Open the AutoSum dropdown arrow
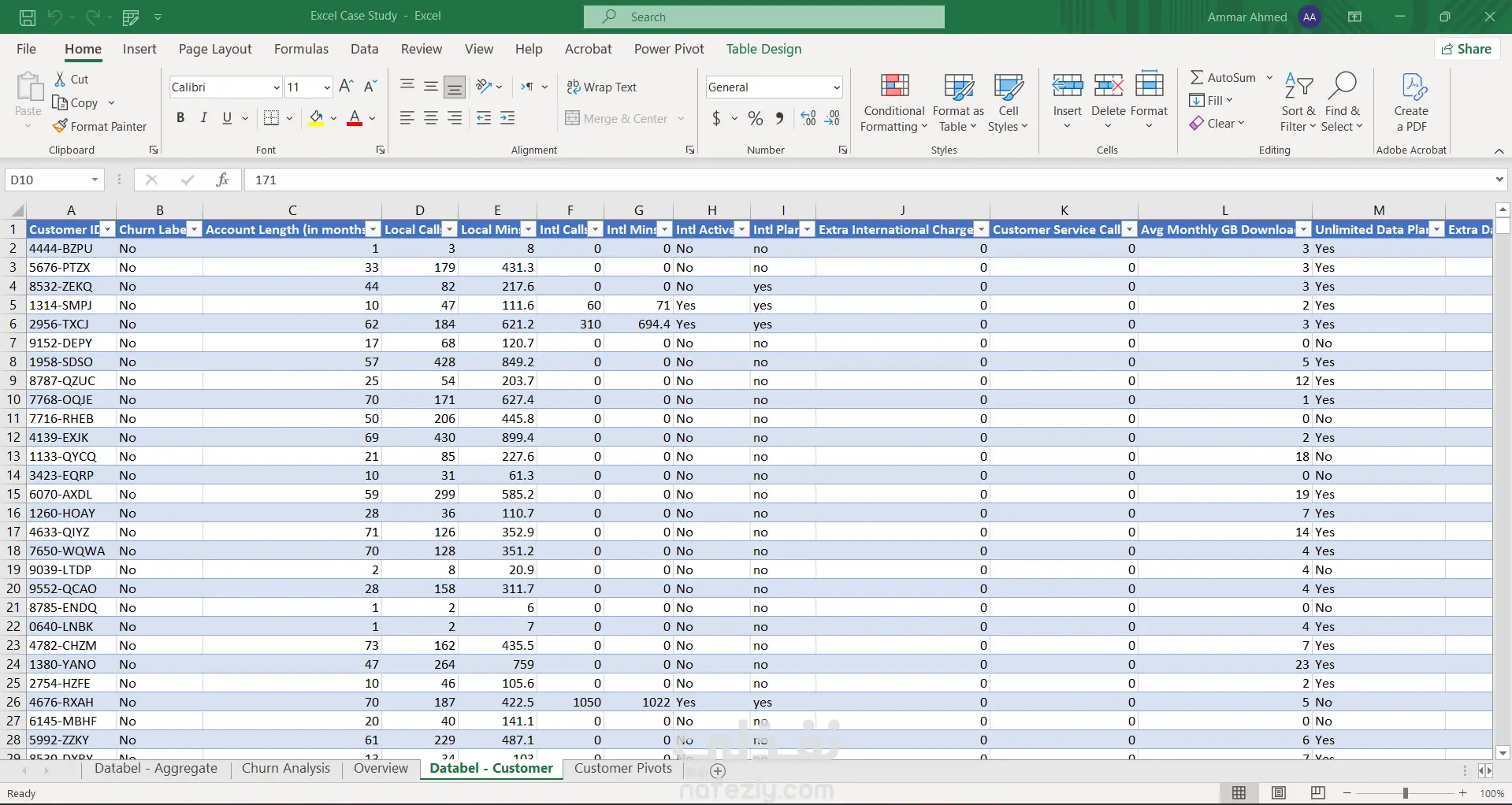 1269,77
